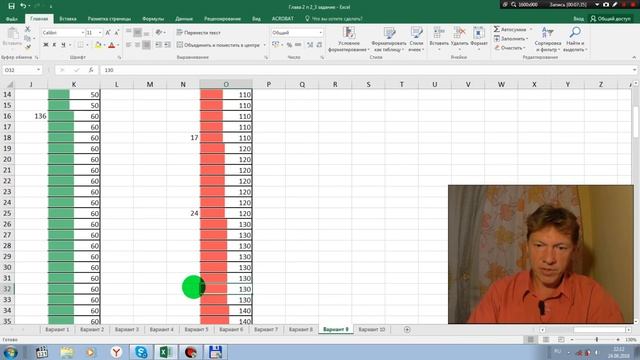Switch to the Разметка страницы tab
The width and height of the screenshot is (640, 360).
tap(109, 19)
